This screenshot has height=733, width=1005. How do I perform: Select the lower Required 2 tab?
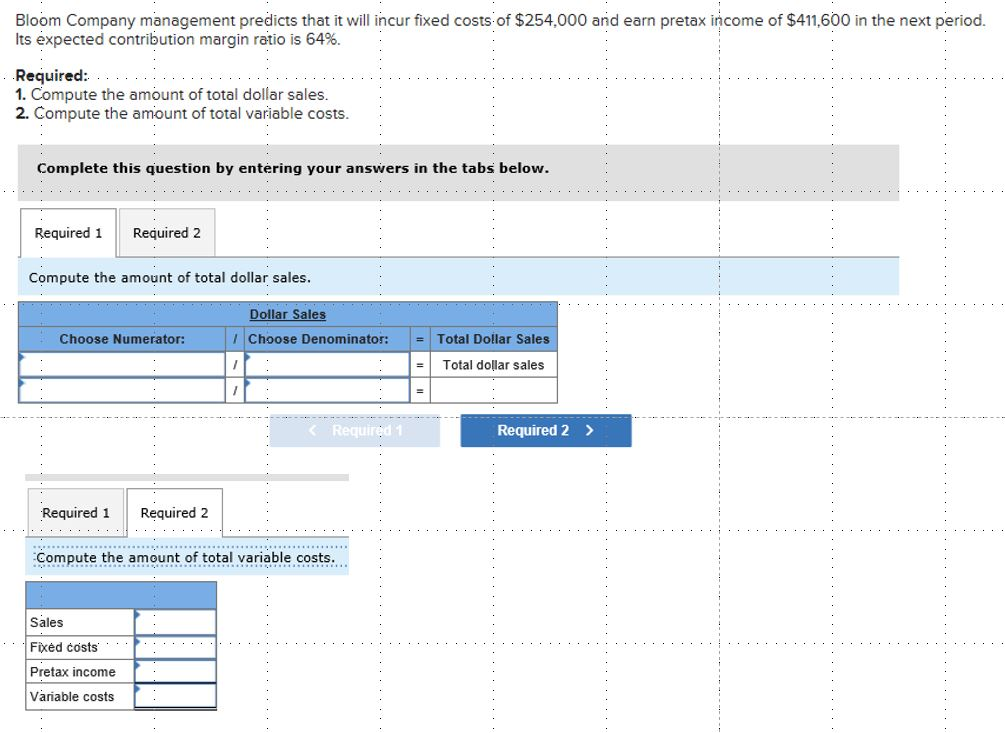(174, 513)
